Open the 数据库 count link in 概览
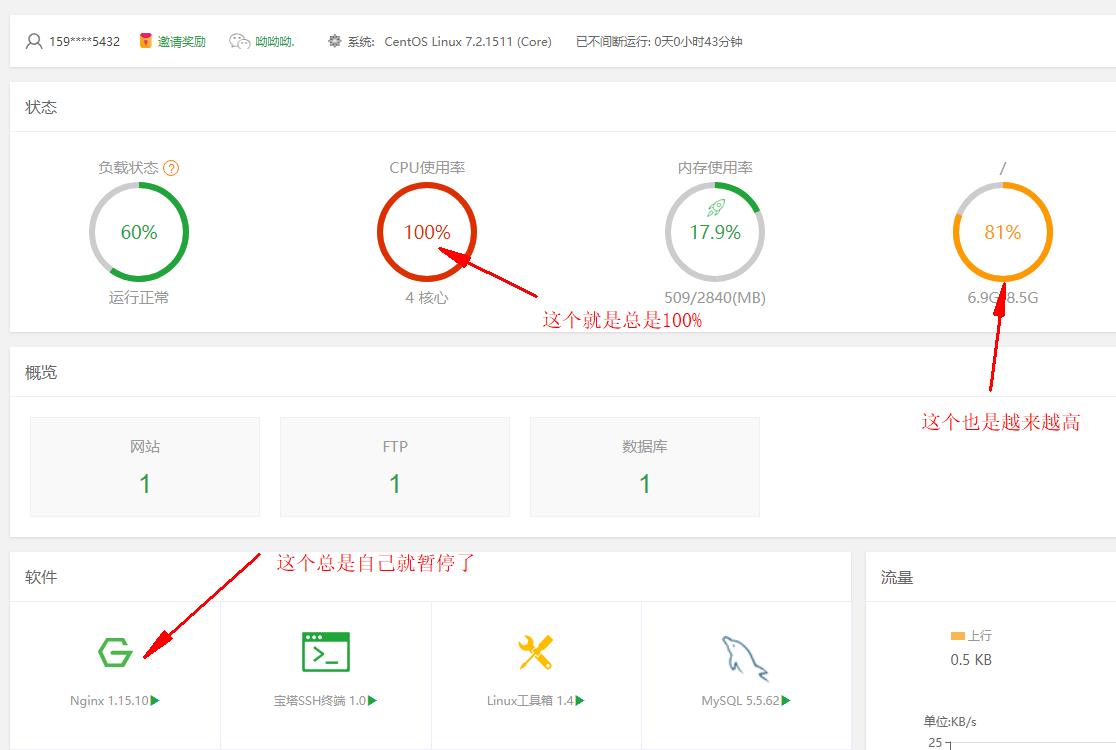Image resolution: width=1116 pixels, height=750 pixels. point(644,483)
